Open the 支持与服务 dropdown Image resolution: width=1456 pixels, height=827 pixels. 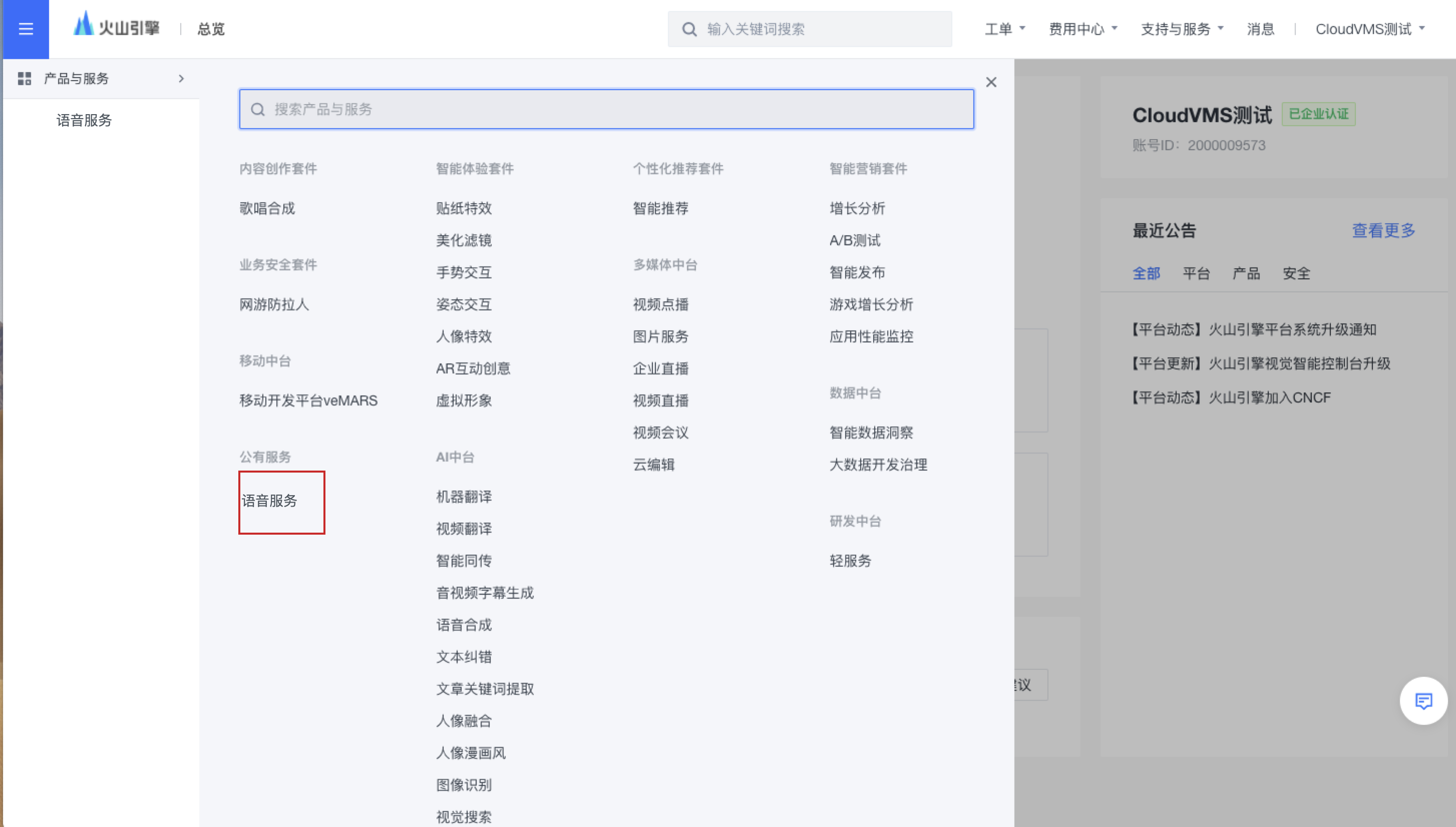point(1182,29)
